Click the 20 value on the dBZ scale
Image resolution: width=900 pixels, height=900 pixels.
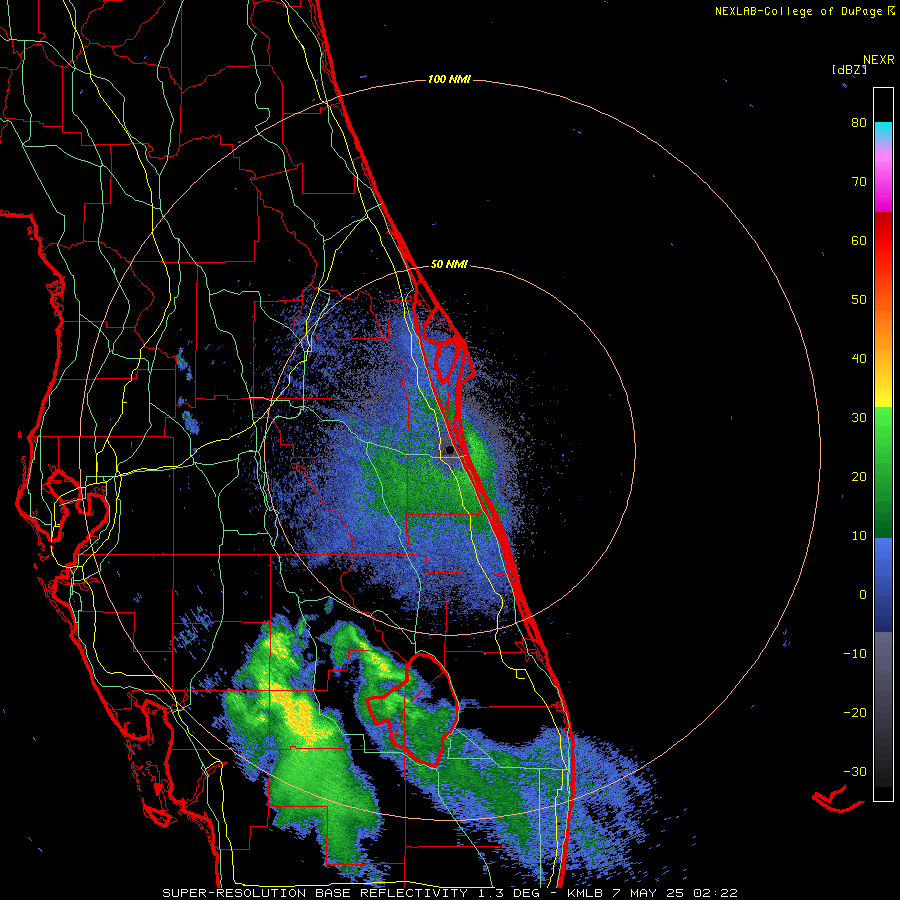pyautogui.click(x=859, y=477)
